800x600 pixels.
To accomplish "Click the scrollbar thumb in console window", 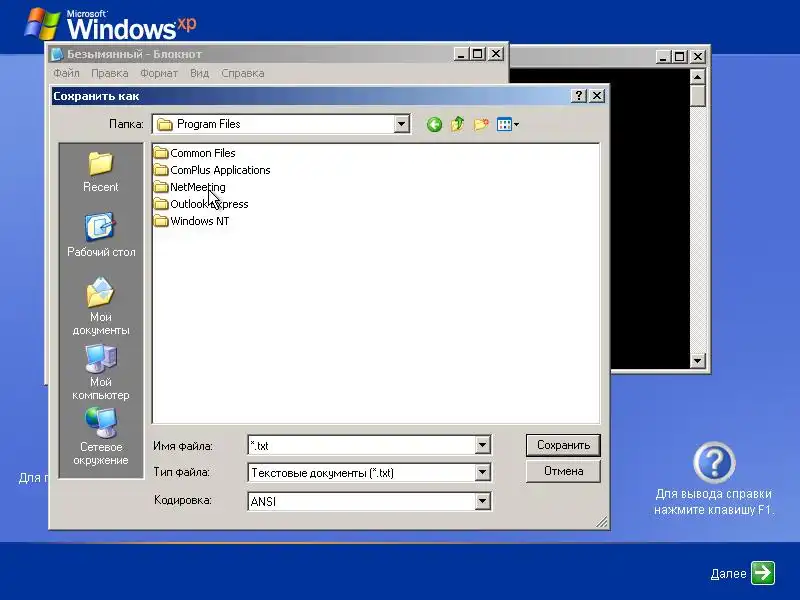I will pyautogui.click(x=697, y=96).
